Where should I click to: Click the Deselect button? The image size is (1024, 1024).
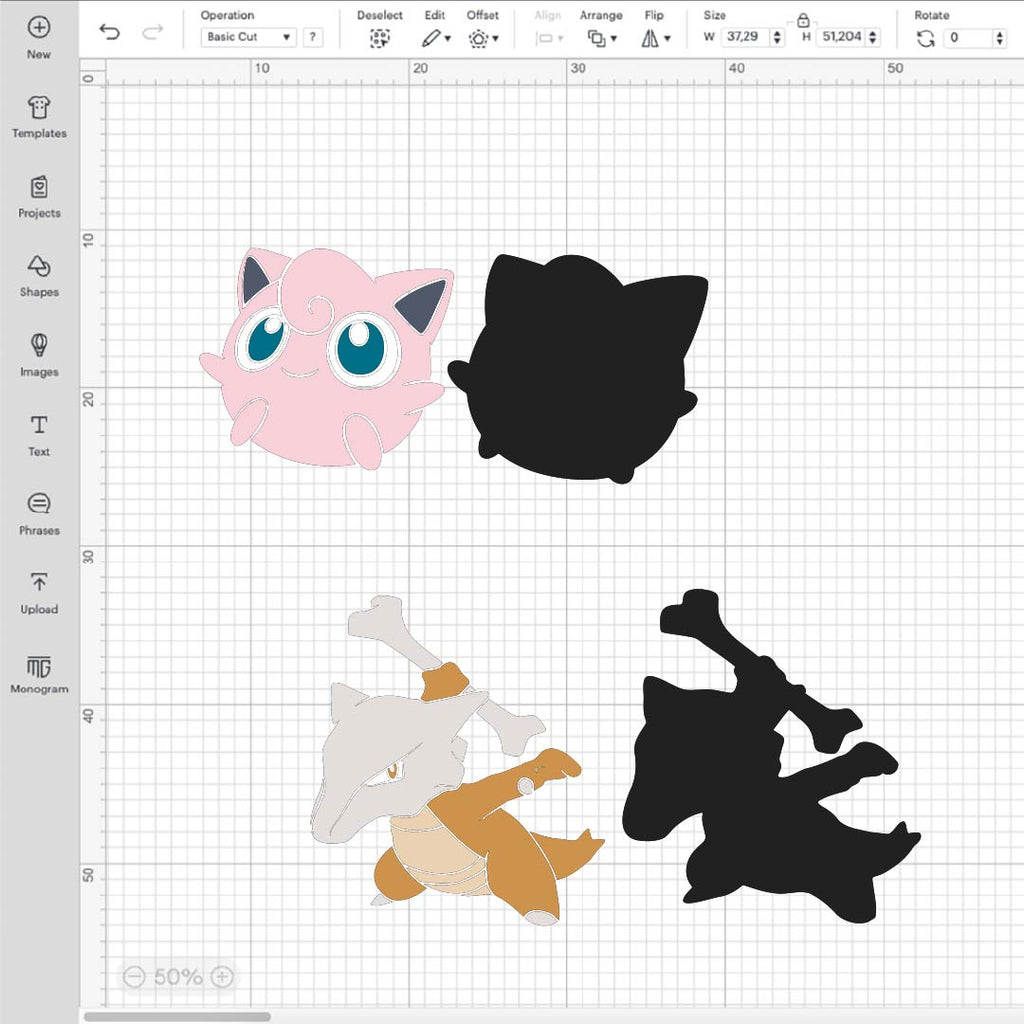(379, 38)
